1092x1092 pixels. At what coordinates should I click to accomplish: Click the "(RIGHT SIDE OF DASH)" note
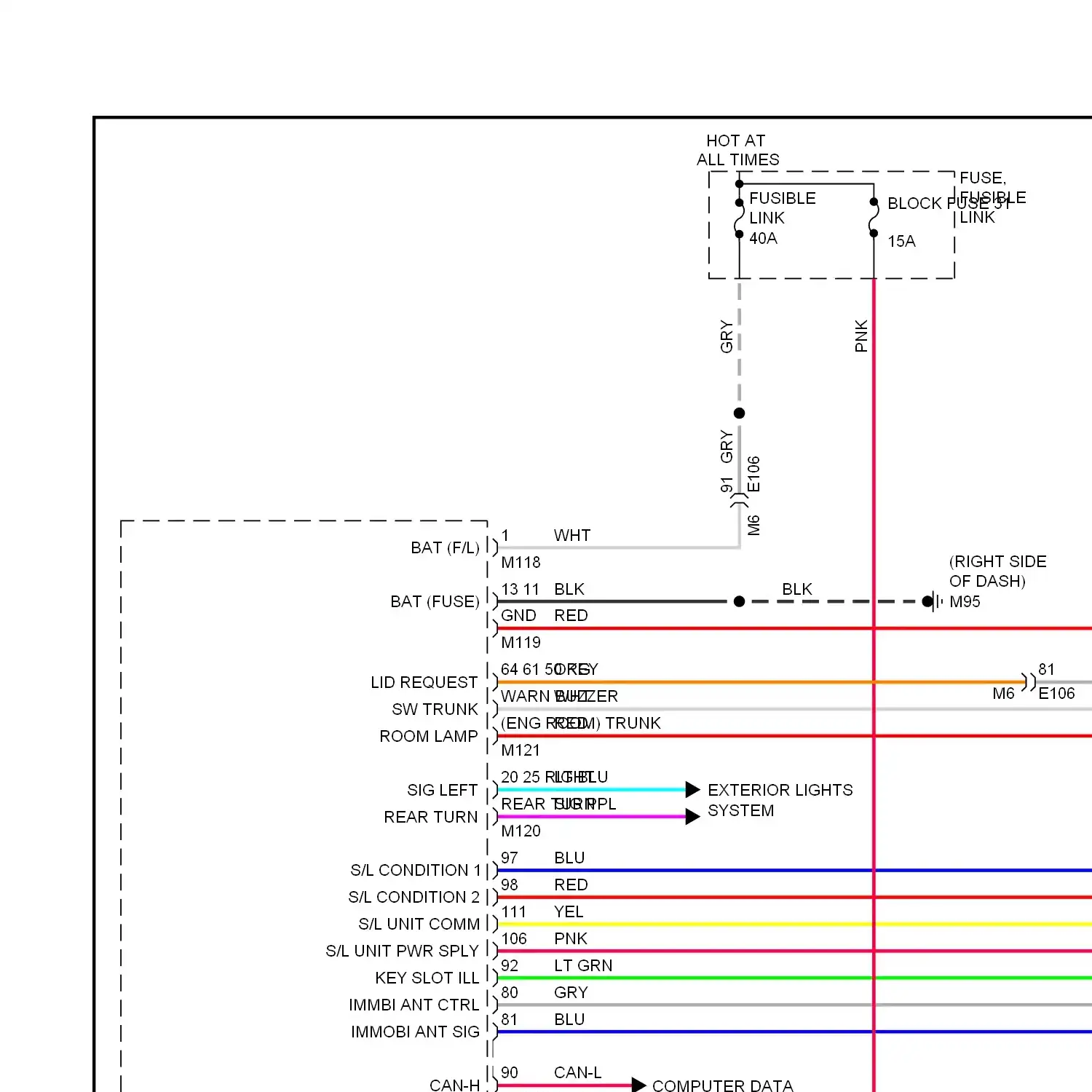pos(997,571)
